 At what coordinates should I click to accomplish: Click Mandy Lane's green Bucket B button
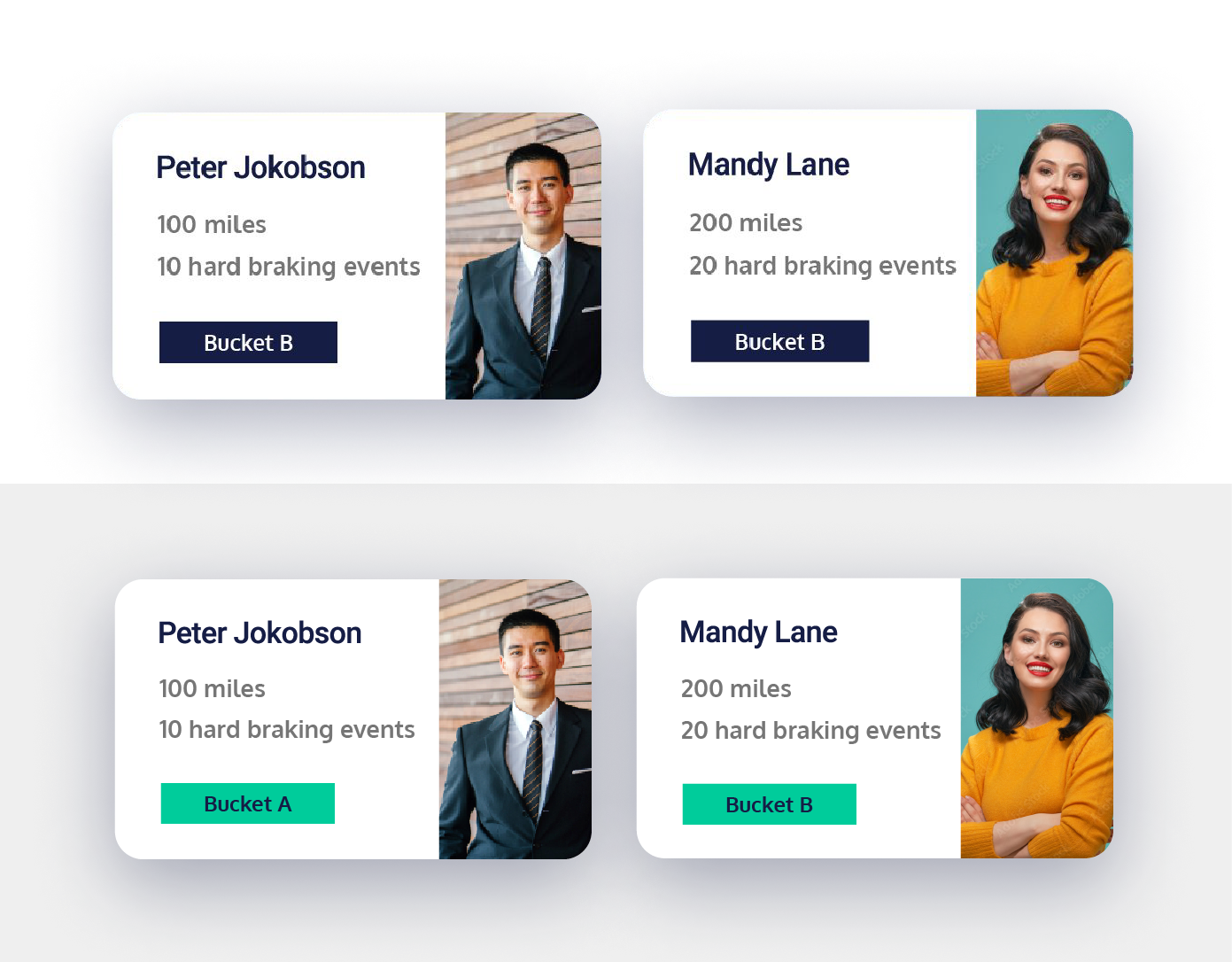coord(769,804)
